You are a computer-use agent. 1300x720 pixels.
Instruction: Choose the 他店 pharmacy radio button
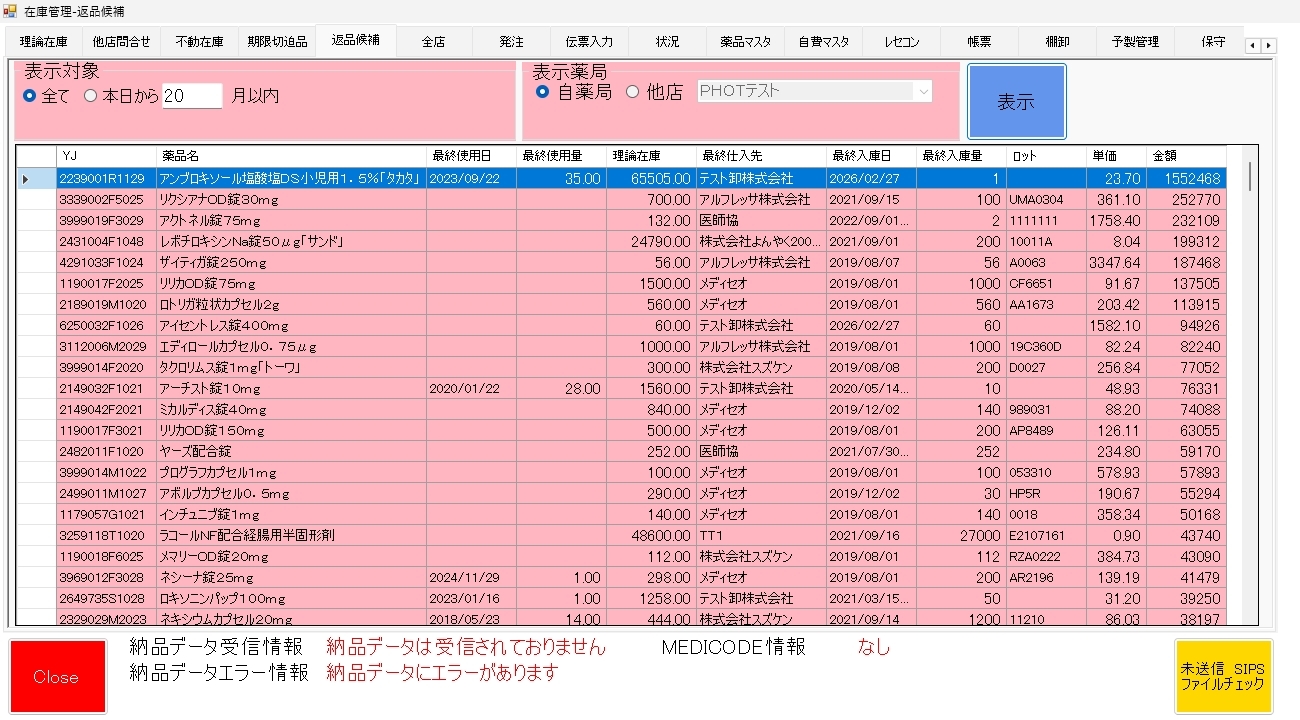[x=632, y=92]
